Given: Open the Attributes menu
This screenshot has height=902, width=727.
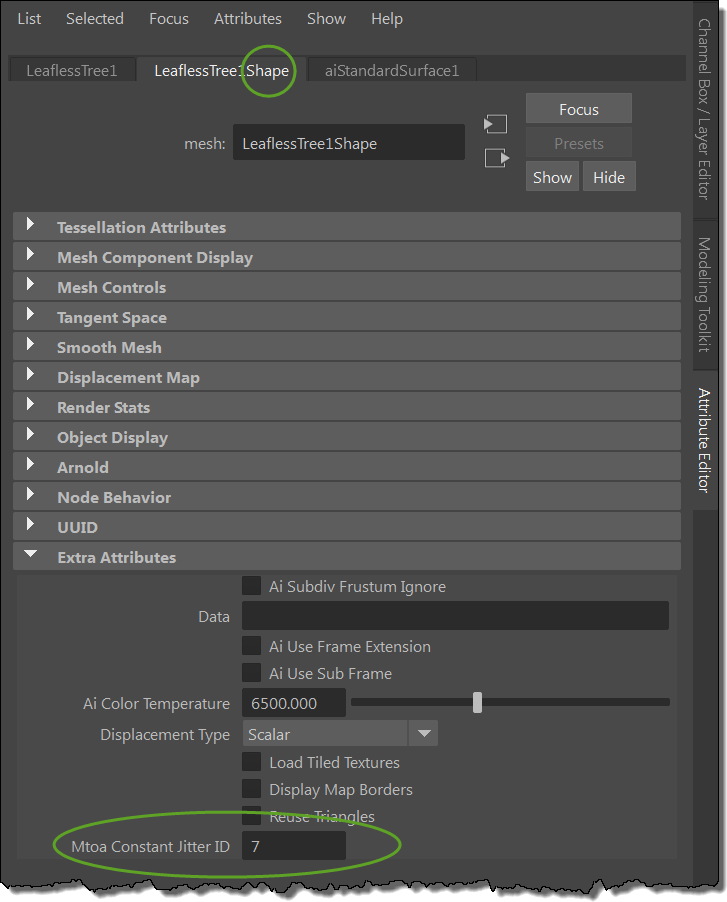Looking at the screenshot, I should click(x=247, y=19).
